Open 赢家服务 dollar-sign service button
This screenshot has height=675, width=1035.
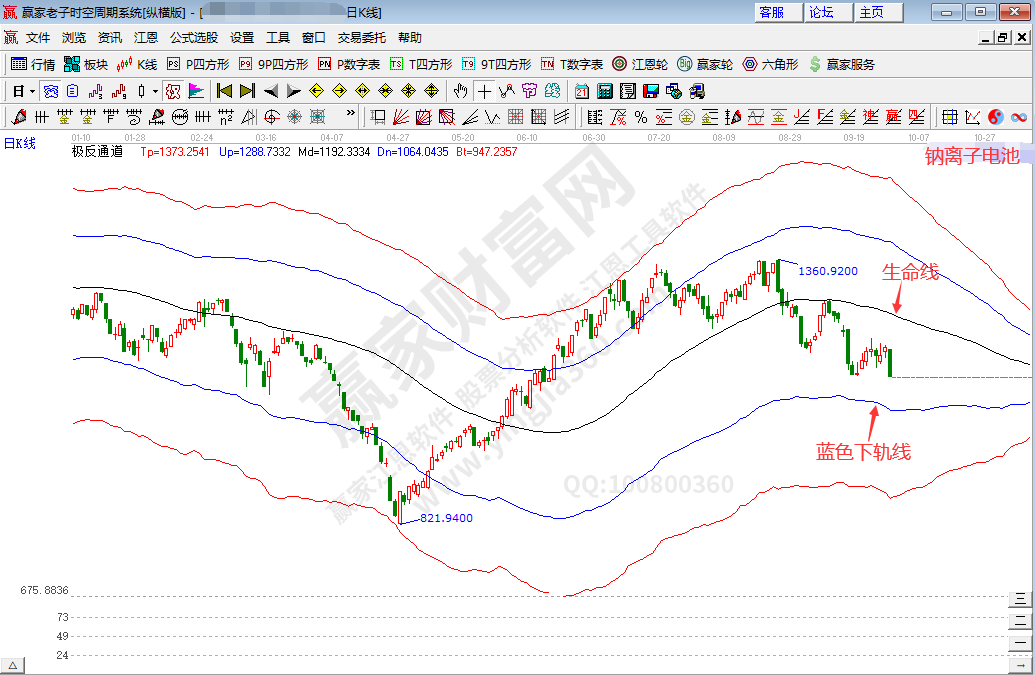point(840,64)
